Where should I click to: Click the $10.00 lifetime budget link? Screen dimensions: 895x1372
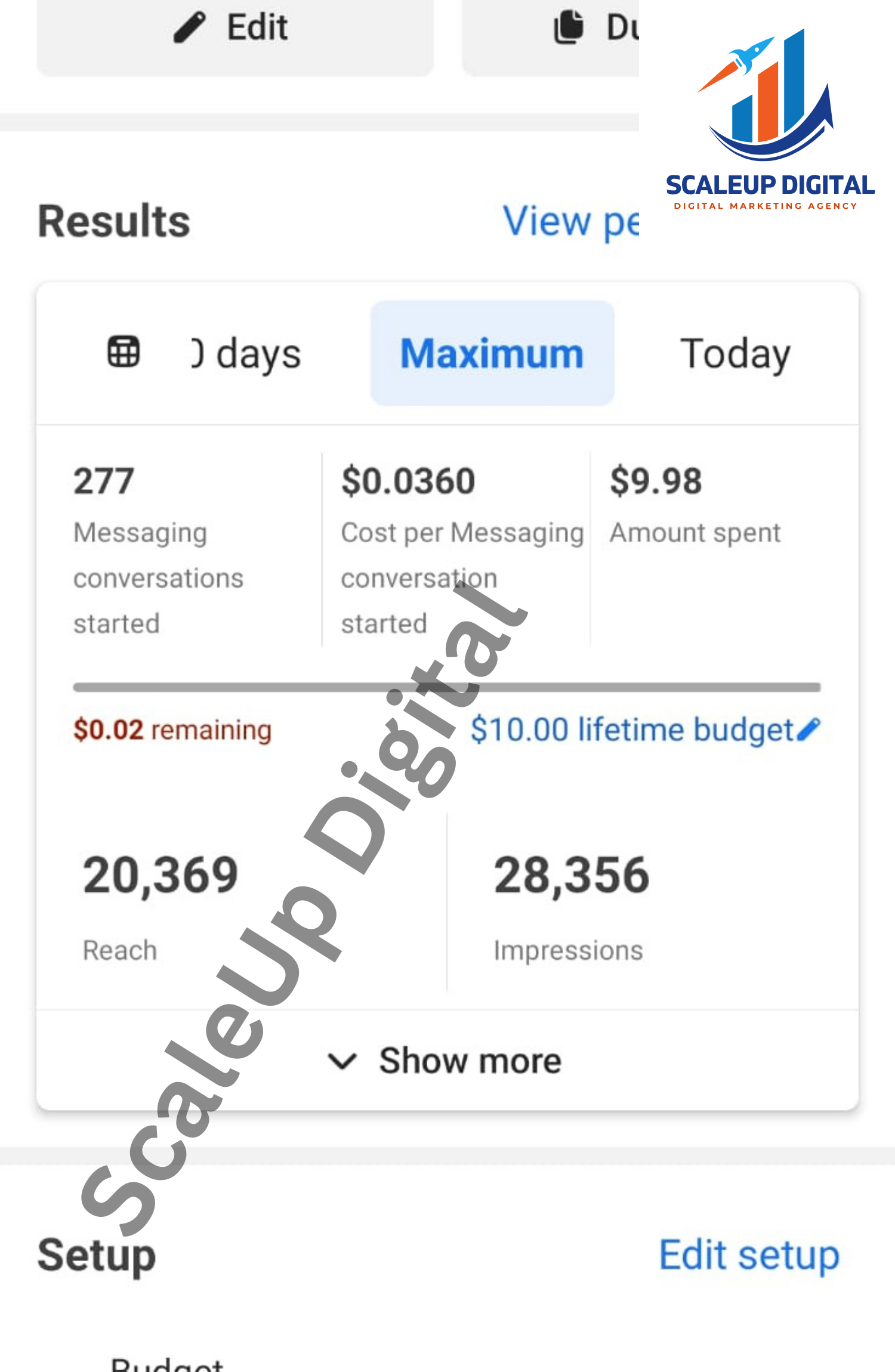coord(631,730)
